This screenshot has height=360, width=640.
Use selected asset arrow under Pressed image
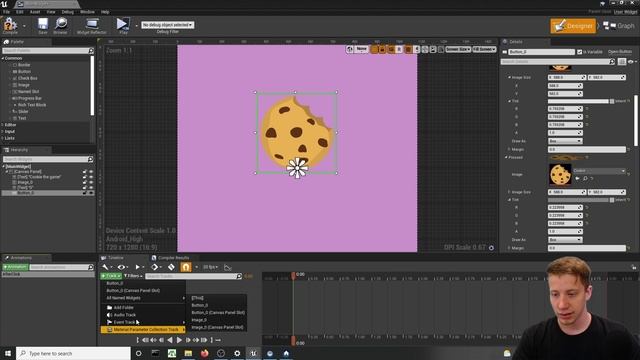(577, 178)
